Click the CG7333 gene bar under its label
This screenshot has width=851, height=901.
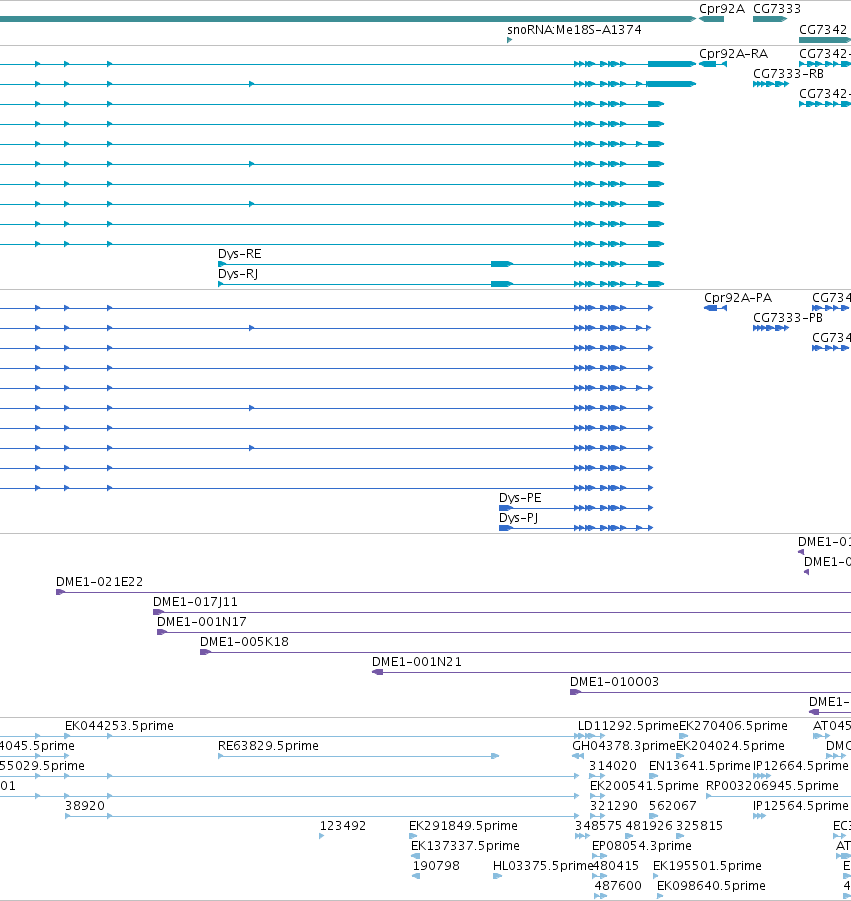(x=770, y=19)
